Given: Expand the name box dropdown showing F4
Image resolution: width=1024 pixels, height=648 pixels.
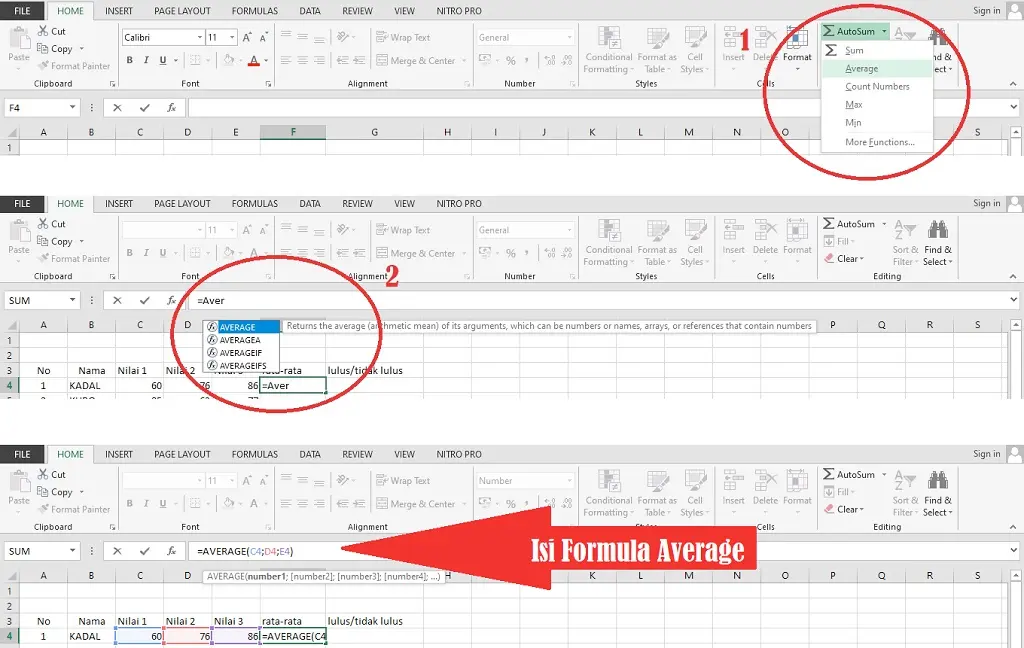Looking at the screenshot, I should point(72,107).
